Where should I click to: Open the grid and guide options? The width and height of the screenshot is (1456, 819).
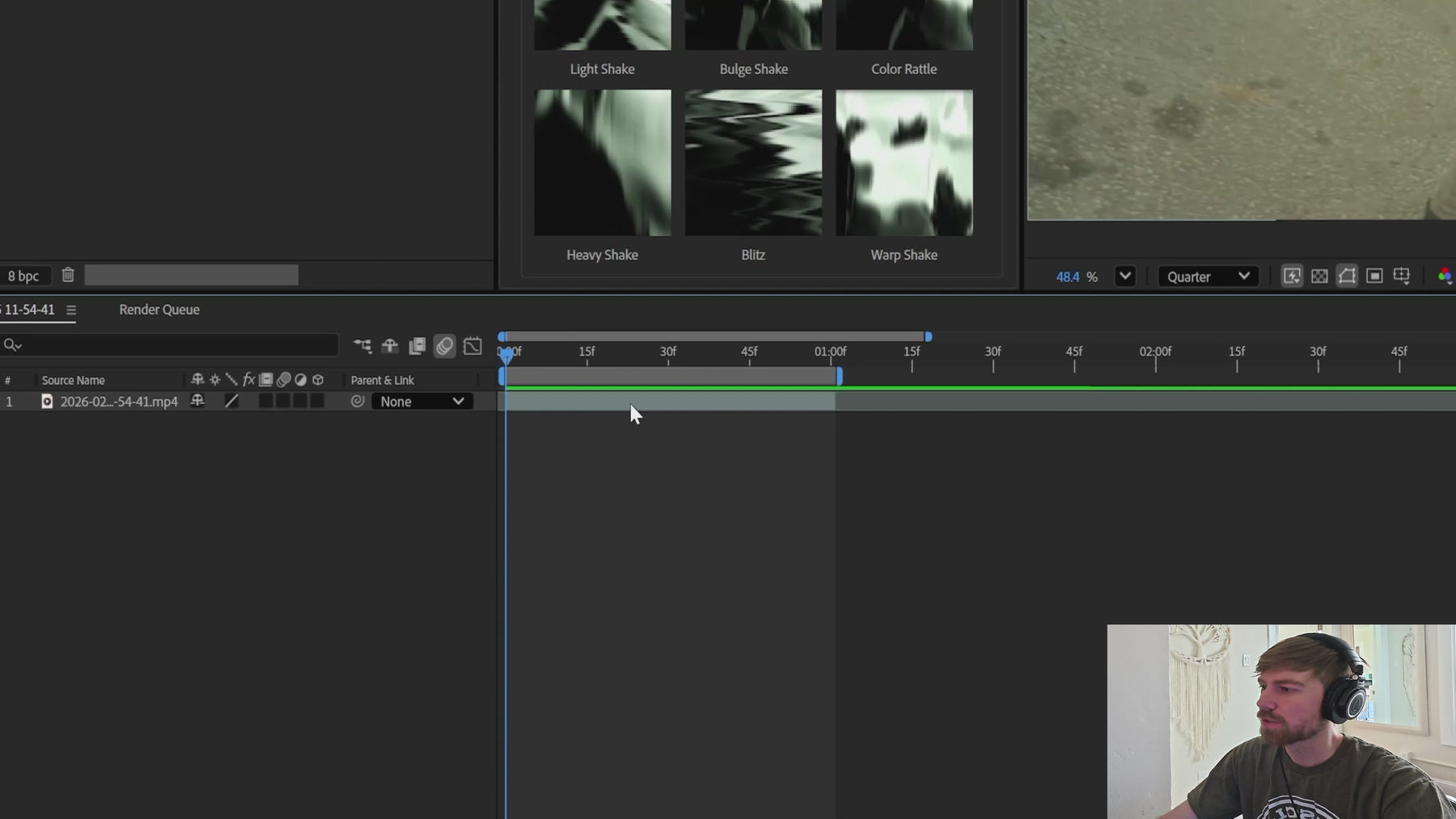click(1402, 277)
